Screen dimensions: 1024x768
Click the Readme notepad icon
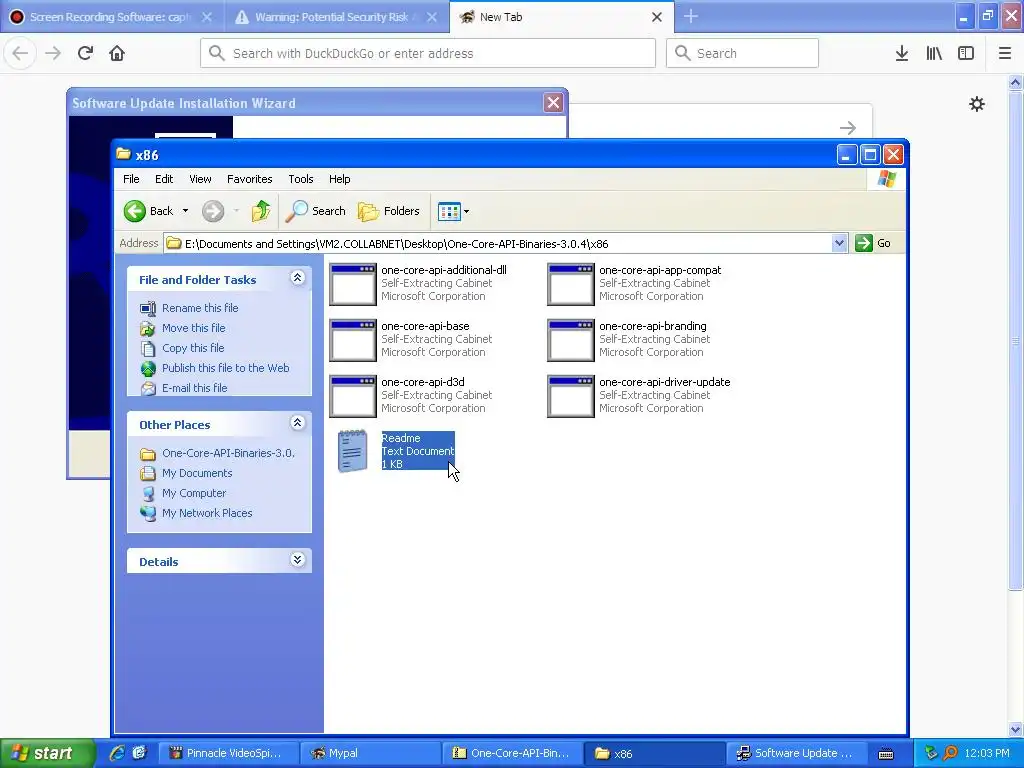coord(353,451)
